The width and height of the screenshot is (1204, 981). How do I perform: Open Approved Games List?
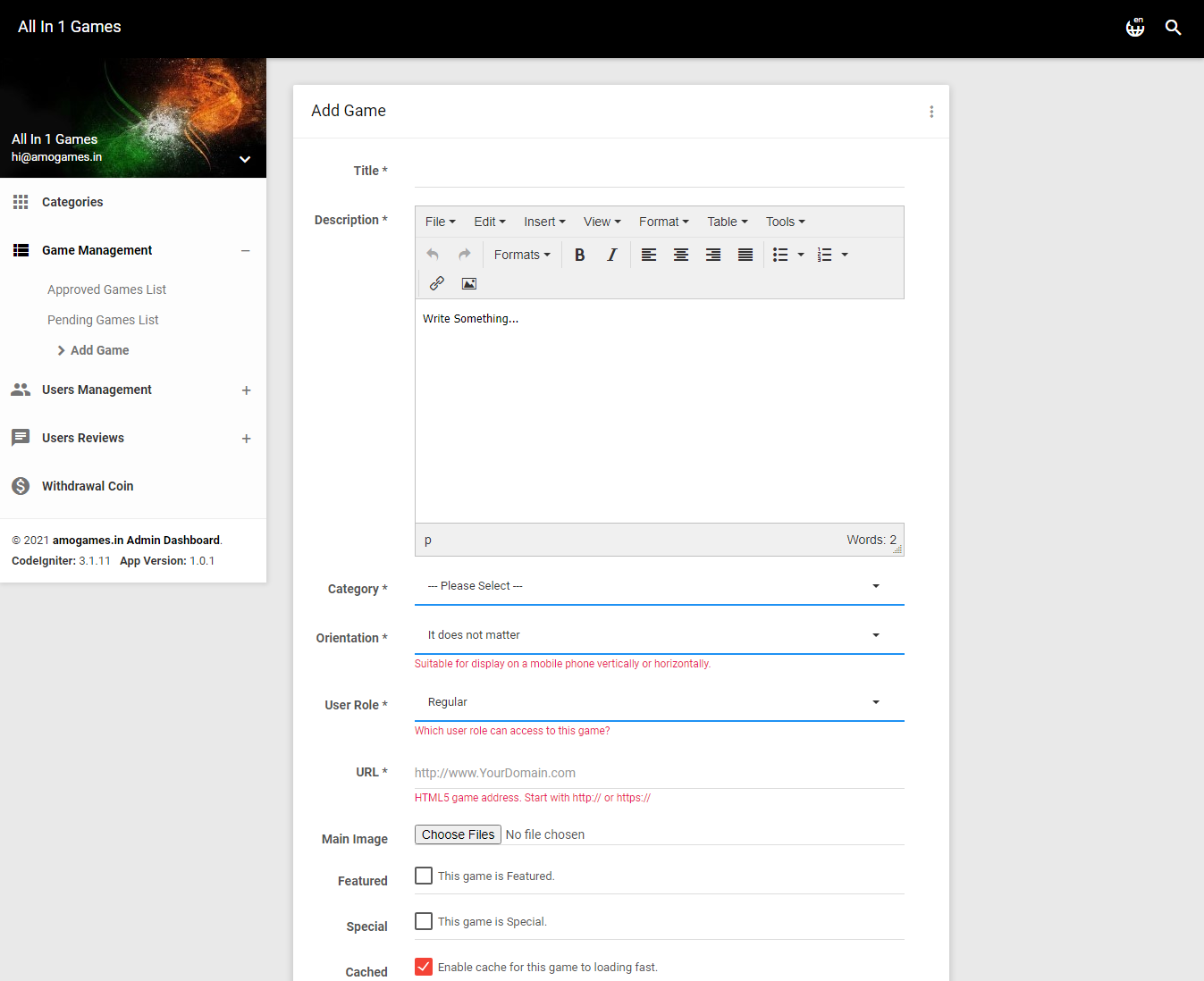106,289
